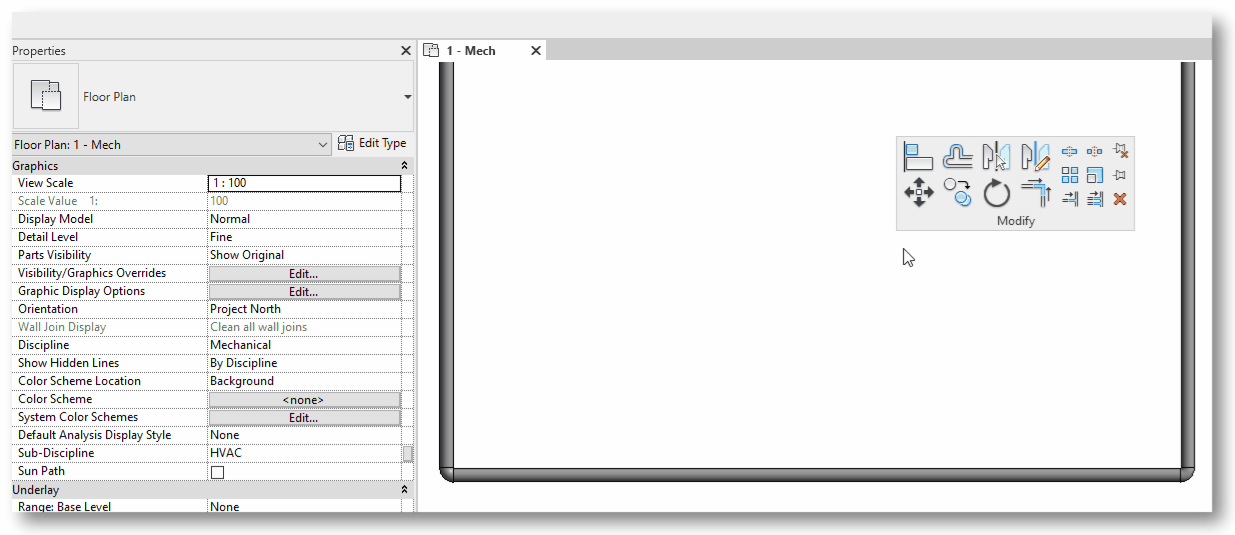The image size is (1235, 535).
Task: Click the Detail Level value 'Fine'
Action: (x=221, y=237)
